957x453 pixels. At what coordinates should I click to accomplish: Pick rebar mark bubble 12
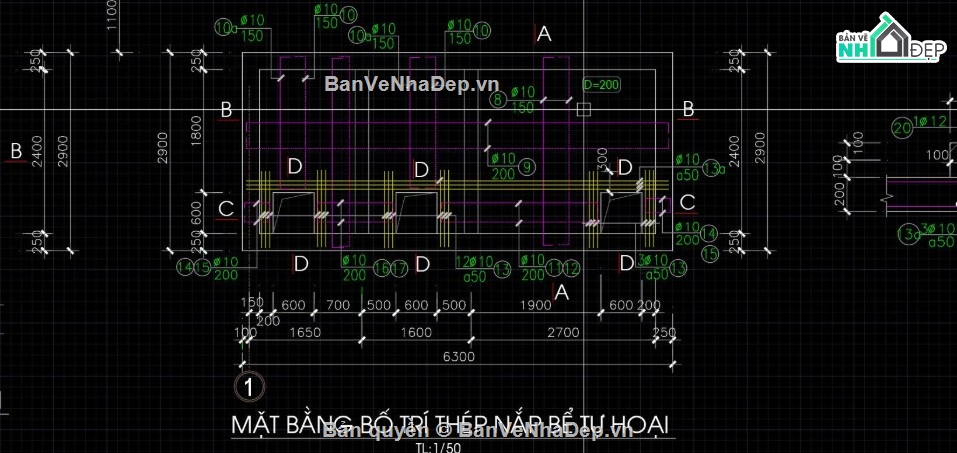571,268
